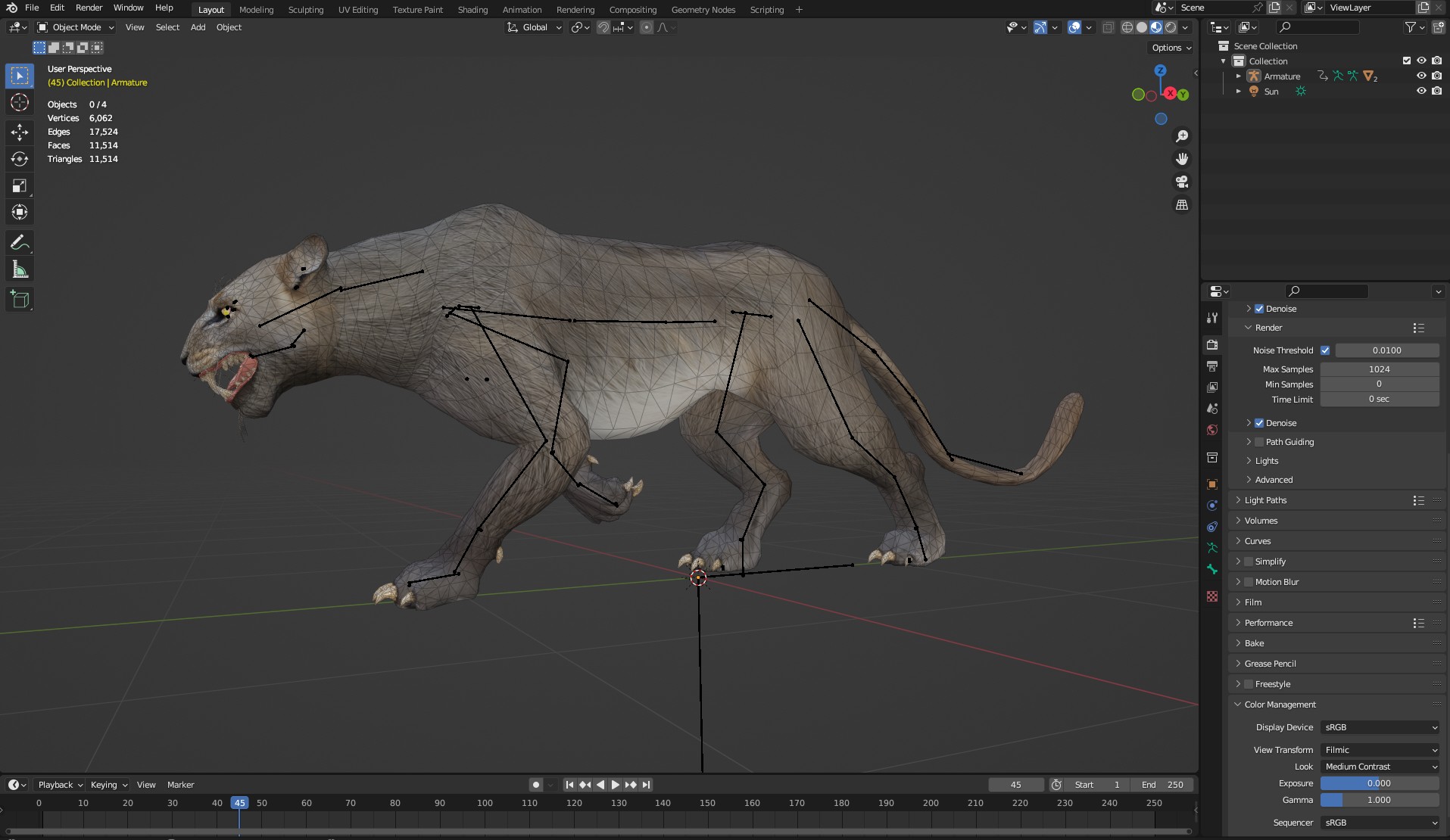Open the View Transform Filmic dropdown
The height and width of the screenshot is (840, 1450).
coord(1380,750)
